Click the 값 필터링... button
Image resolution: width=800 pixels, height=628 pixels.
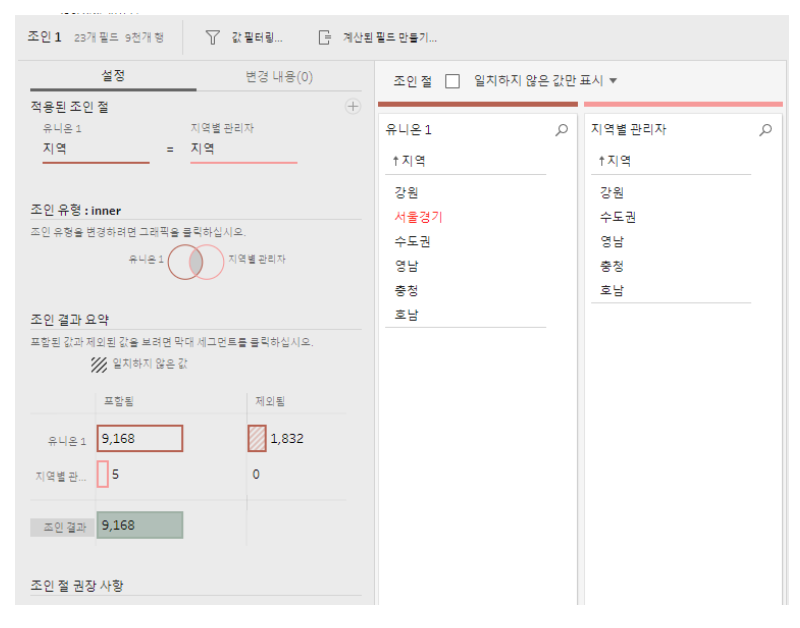(x=257, y=37)
